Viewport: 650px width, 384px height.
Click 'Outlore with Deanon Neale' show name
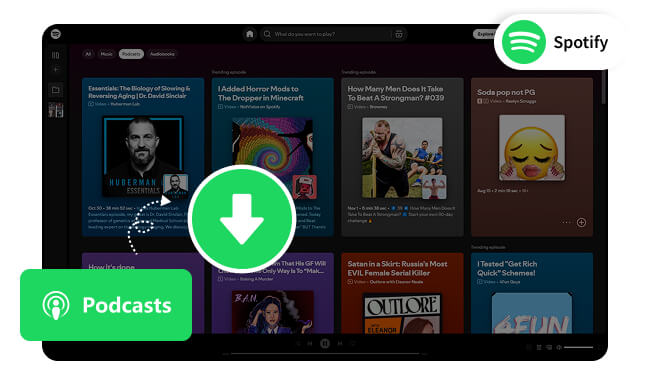click(x=396, y=282)
